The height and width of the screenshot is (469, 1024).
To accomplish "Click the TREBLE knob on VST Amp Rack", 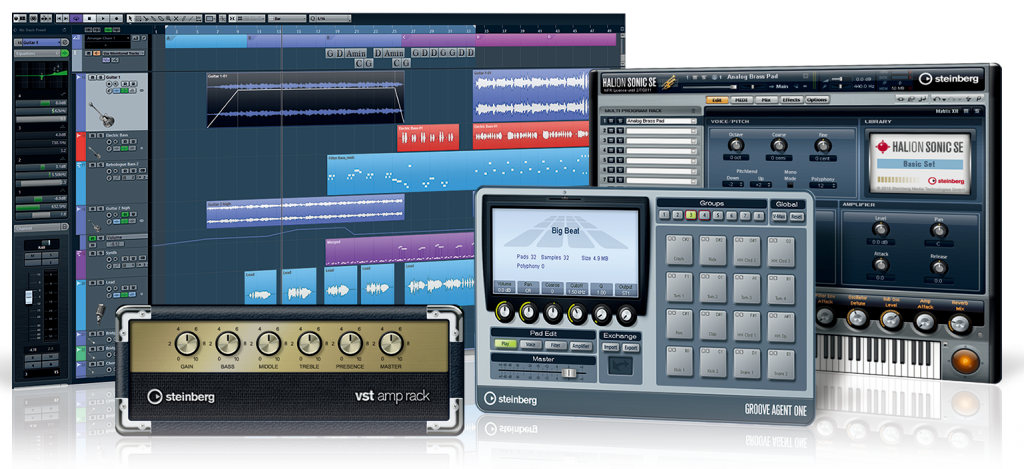I will [310, 343].
